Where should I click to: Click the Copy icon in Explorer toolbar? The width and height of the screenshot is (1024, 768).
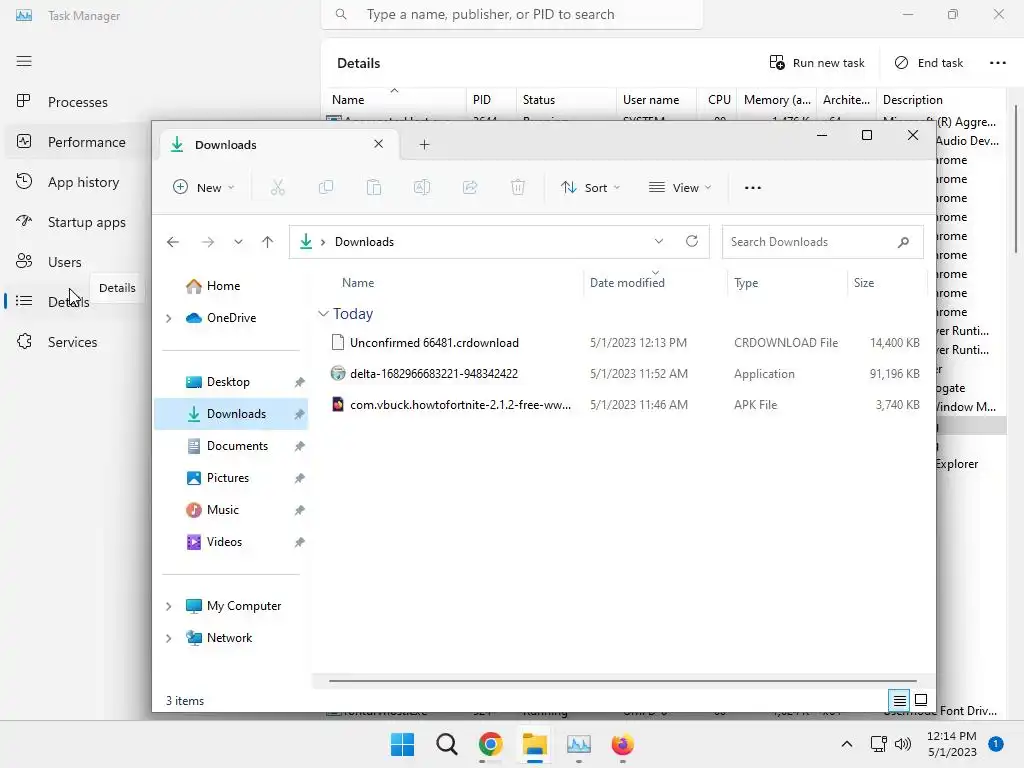tap(326, 187)
